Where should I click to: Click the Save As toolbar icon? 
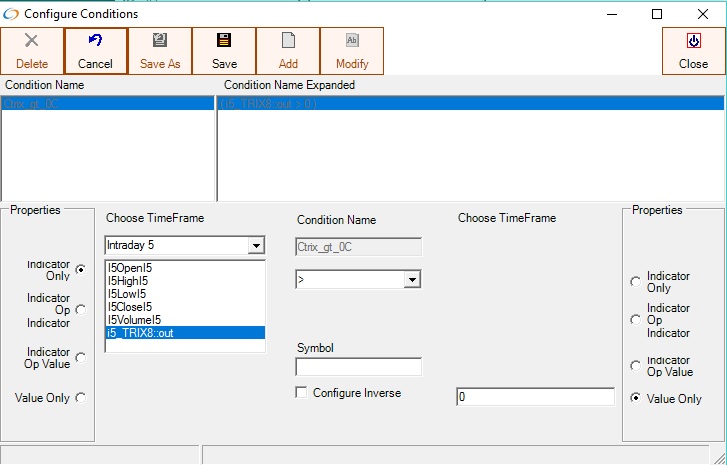160,50
